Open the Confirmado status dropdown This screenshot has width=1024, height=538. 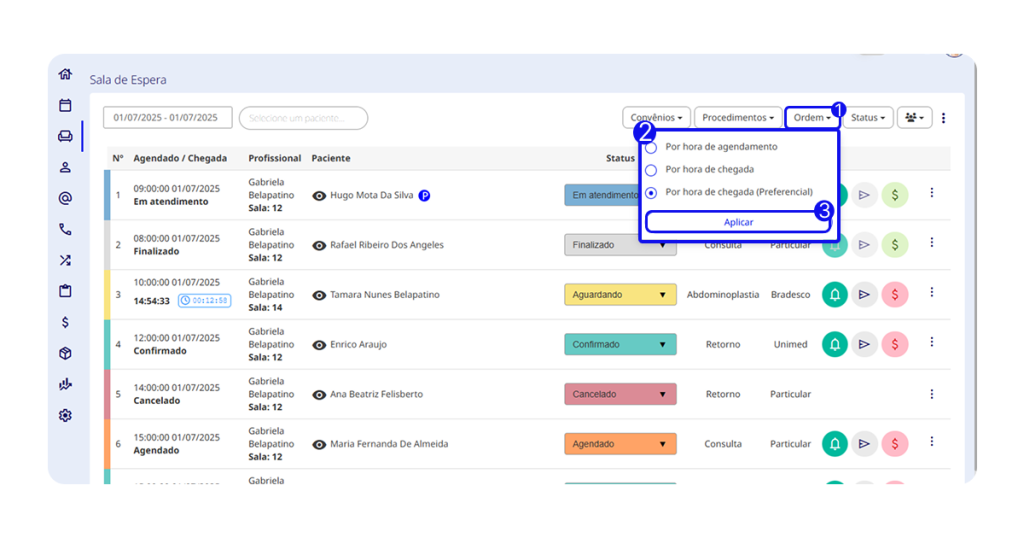click(620, 344)
